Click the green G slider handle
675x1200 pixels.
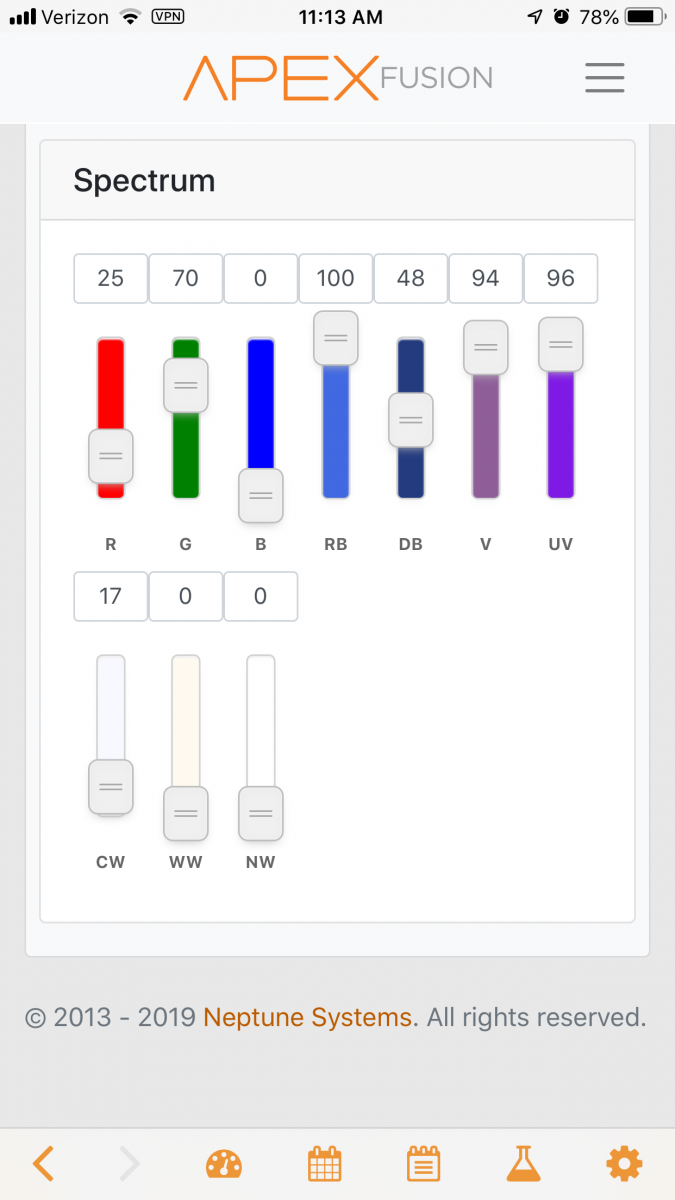(186, 385)
